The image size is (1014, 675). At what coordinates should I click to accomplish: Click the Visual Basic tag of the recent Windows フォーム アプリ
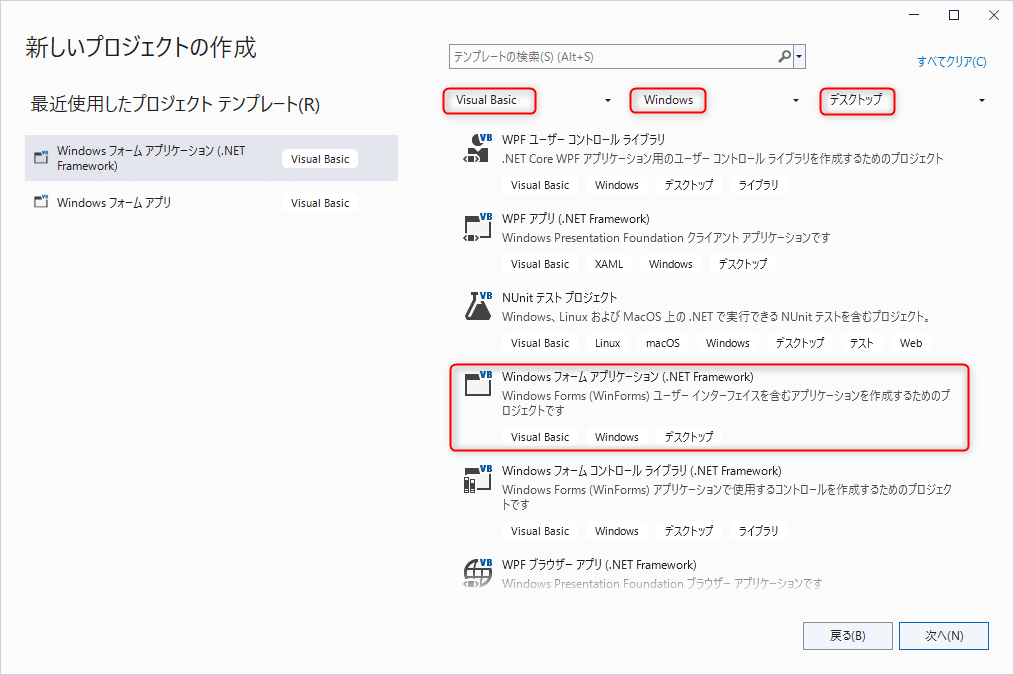point(319,203)
